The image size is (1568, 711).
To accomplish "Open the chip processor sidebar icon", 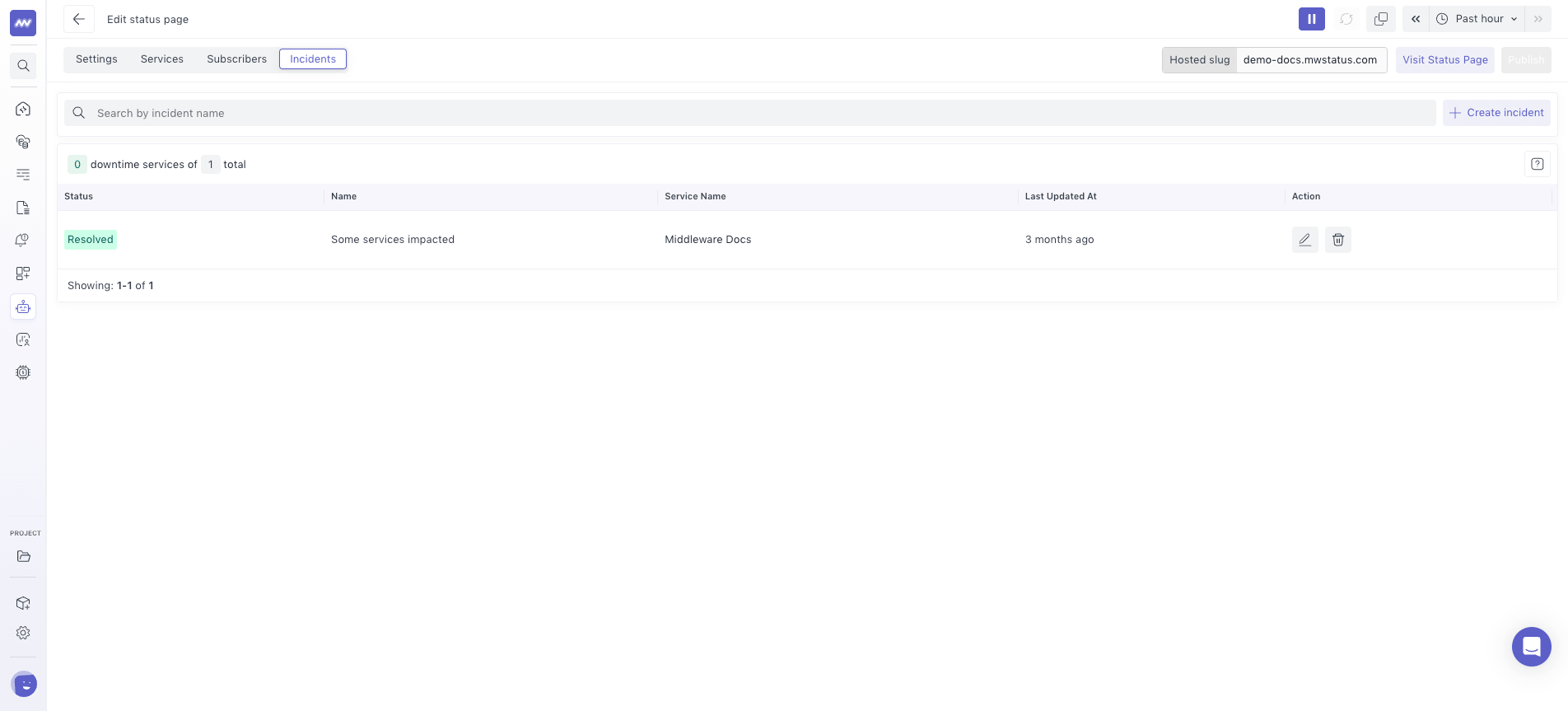I will click(x=23, y=372).
